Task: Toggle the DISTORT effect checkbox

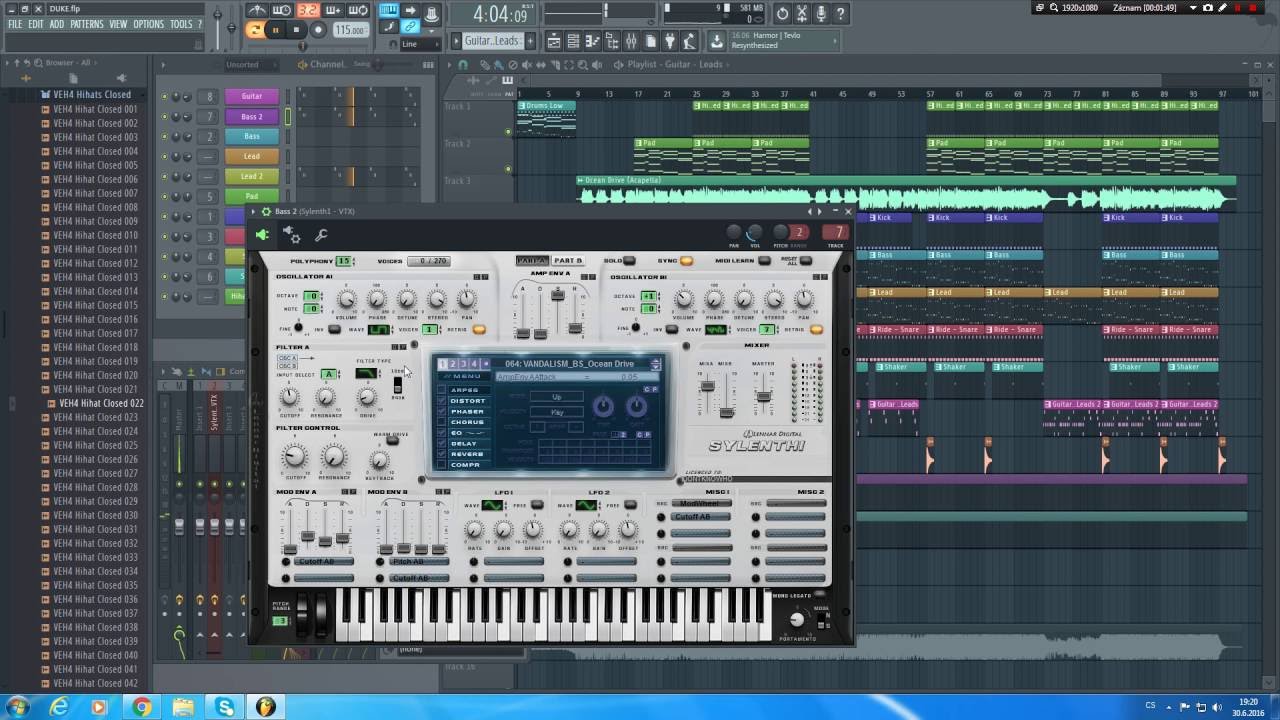Action: (x=442, y=401)
